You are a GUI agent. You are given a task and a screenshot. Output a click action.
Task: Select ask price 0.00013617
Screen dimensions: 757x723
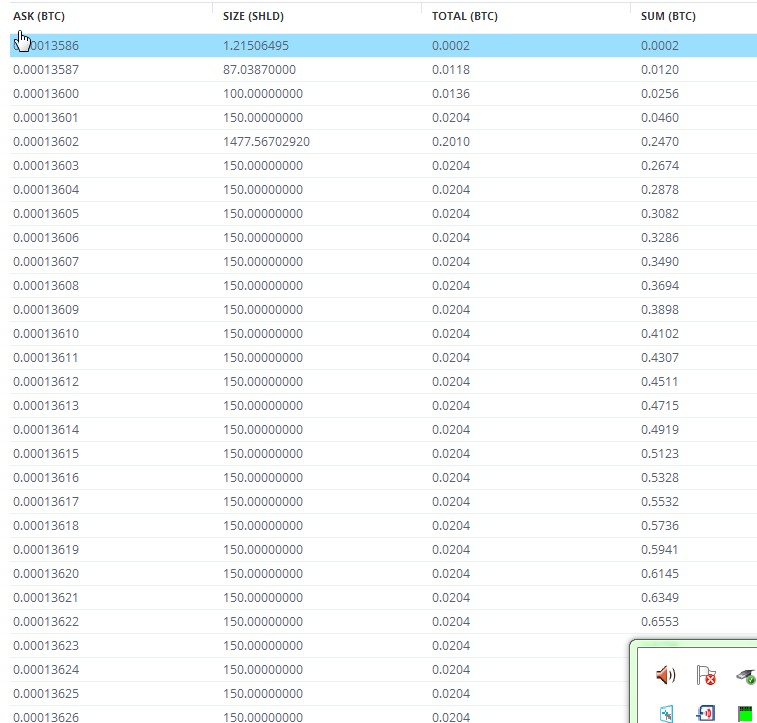[46, 501]
